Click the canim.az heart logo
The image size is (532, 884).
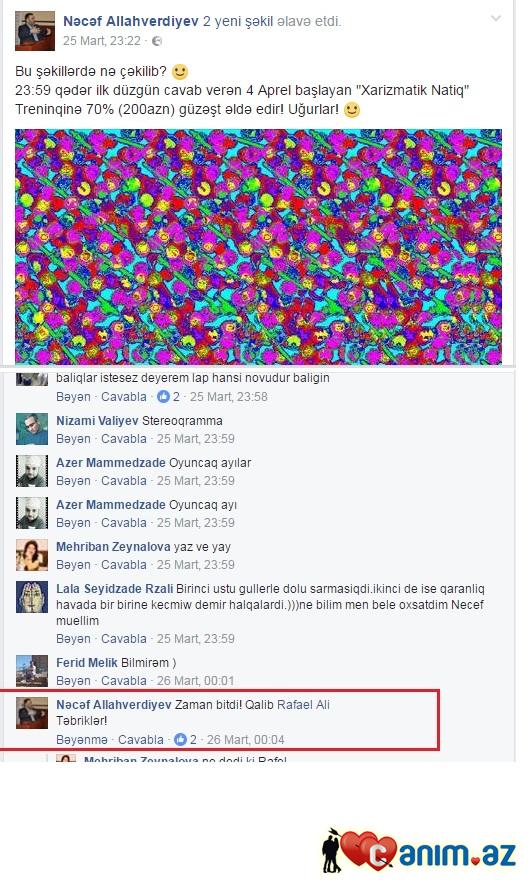[x=419, y=851]
